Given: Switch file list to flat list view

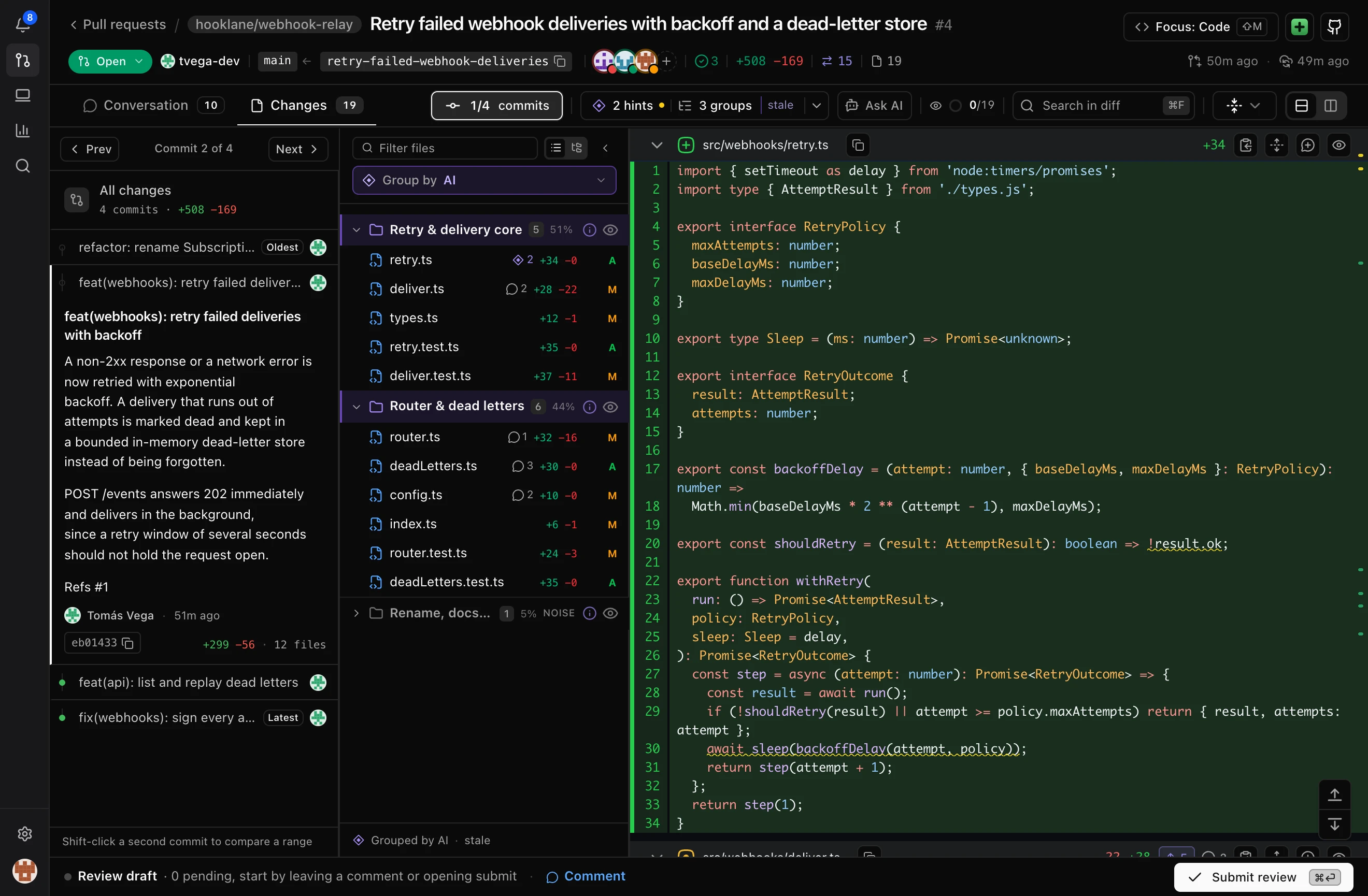Looking at the screenshot, I should 556,148.
